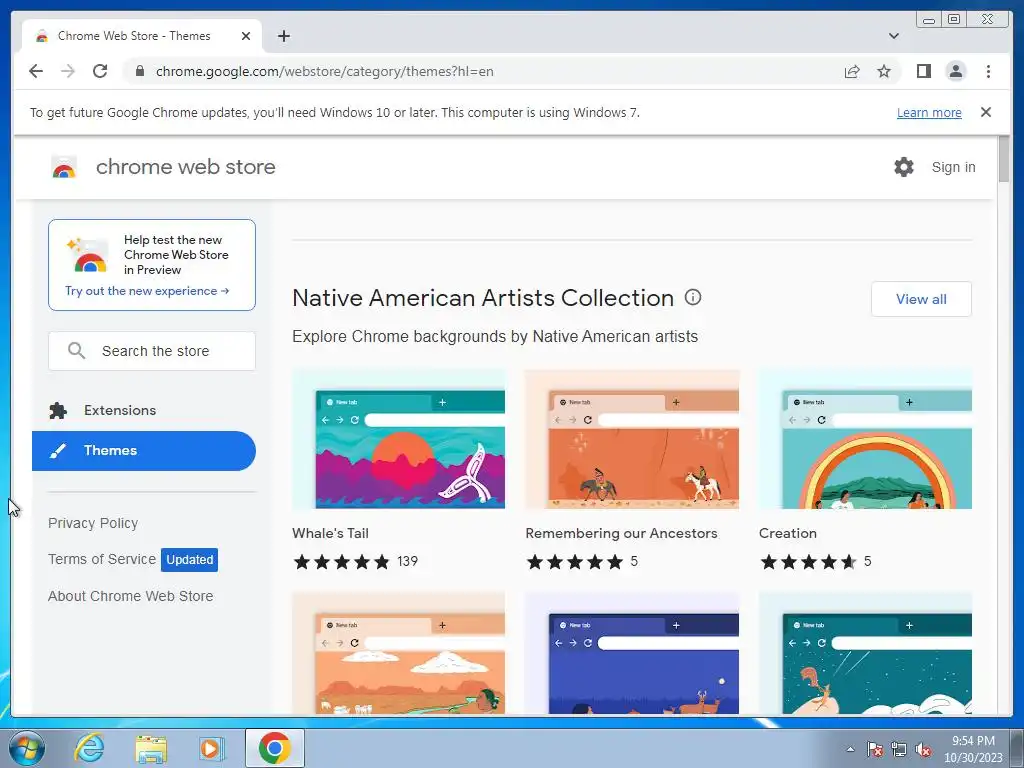This screenshot has height=768, width=1024.
Task: Open the Chrome profile avatar
Action: (955, 71)
